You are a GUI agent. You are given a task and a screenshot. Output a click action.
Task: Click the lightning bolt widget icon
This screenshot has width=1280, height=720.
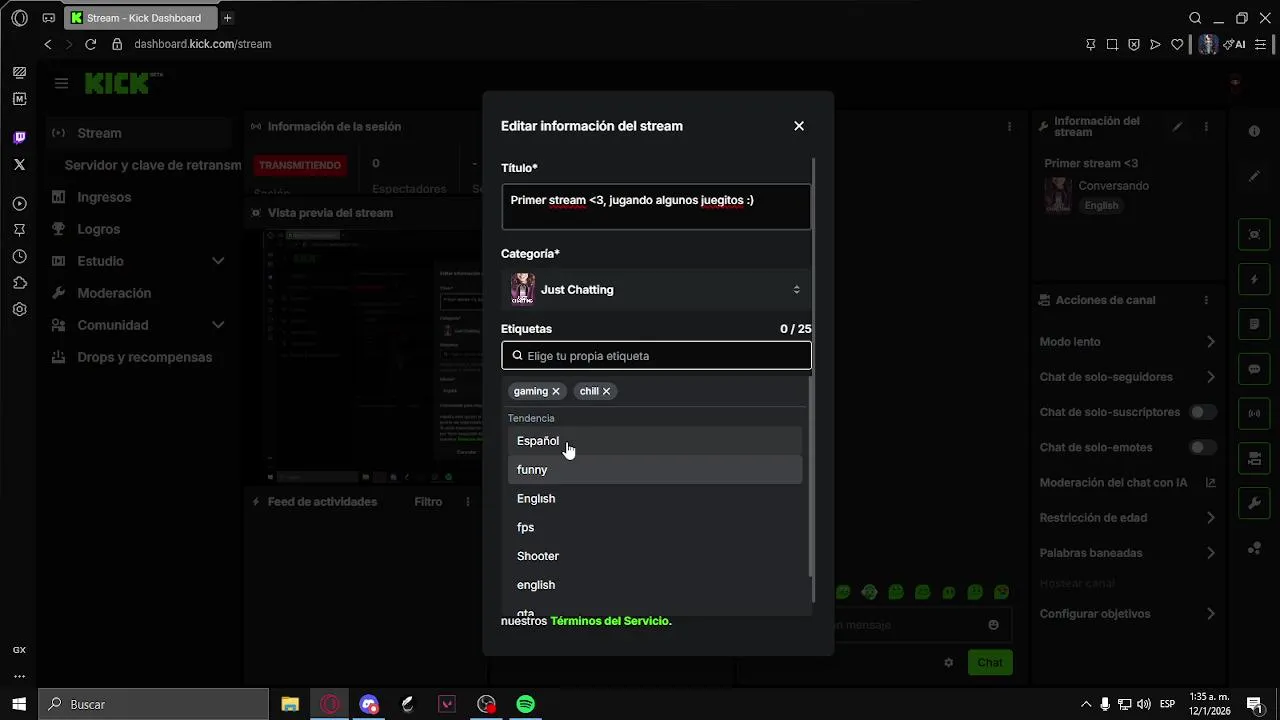coord(1254,279)
